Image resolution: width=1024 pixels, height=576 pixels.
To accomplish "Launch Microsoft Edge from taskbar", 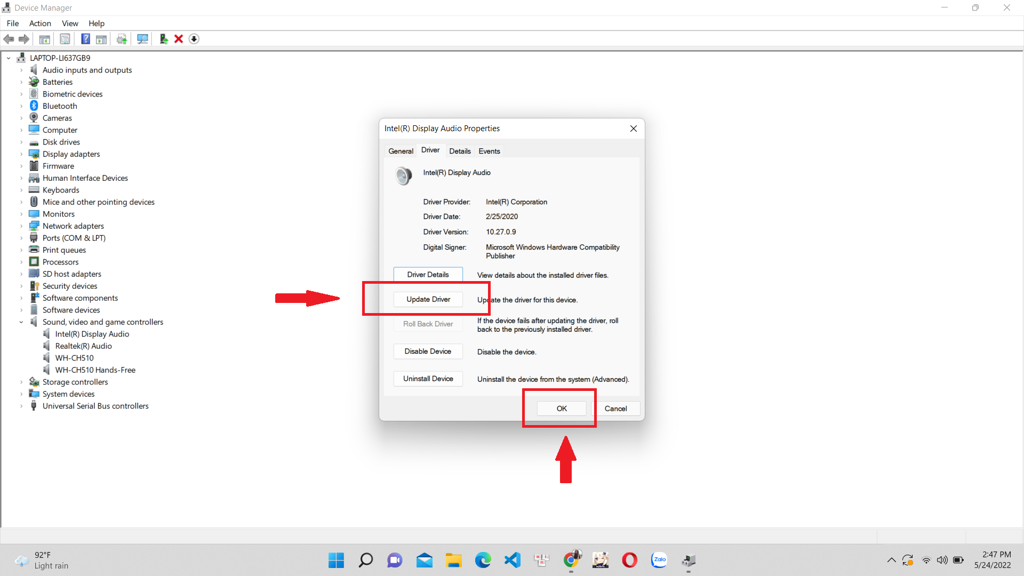I will click(483, 560).
